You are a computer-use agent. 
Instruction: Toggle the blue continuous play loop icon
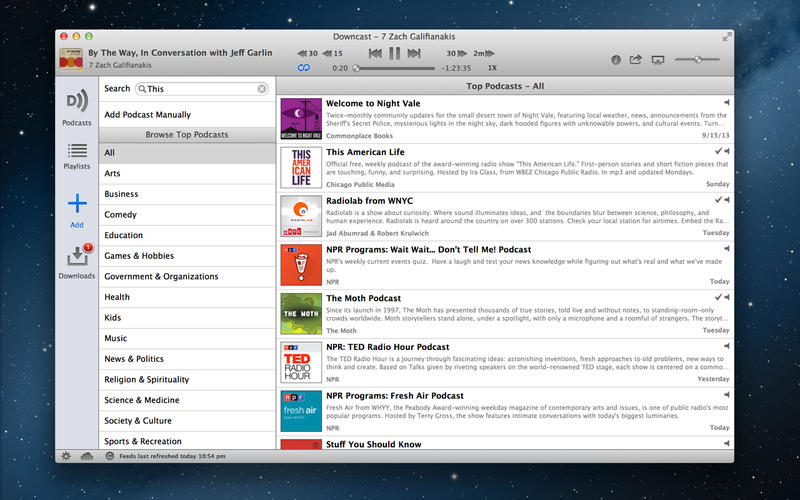point(304,68)
